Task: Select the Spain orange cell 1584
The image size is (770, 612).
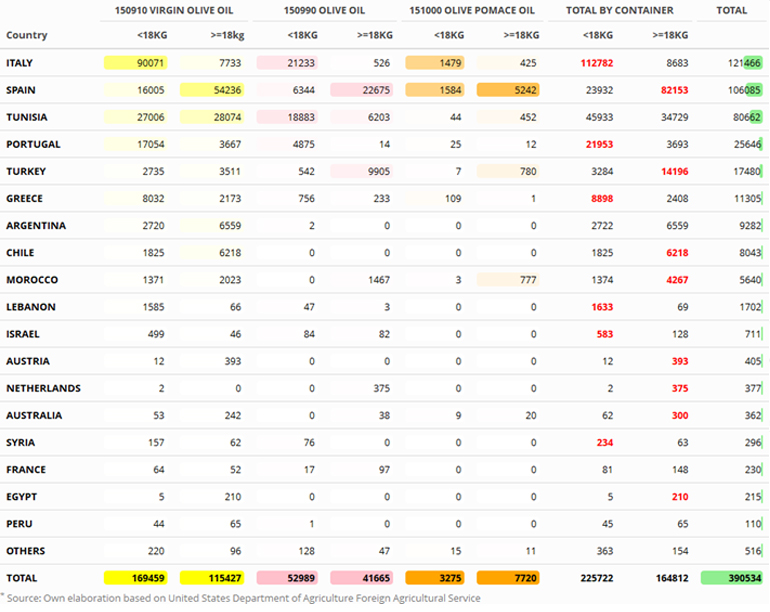Action: (x=435, y=90)
